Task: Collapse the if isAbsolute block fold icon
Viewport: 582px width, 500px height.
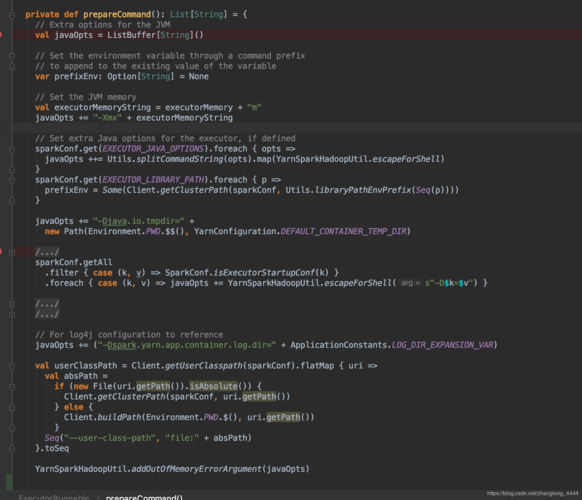Action: click(12, 387)
